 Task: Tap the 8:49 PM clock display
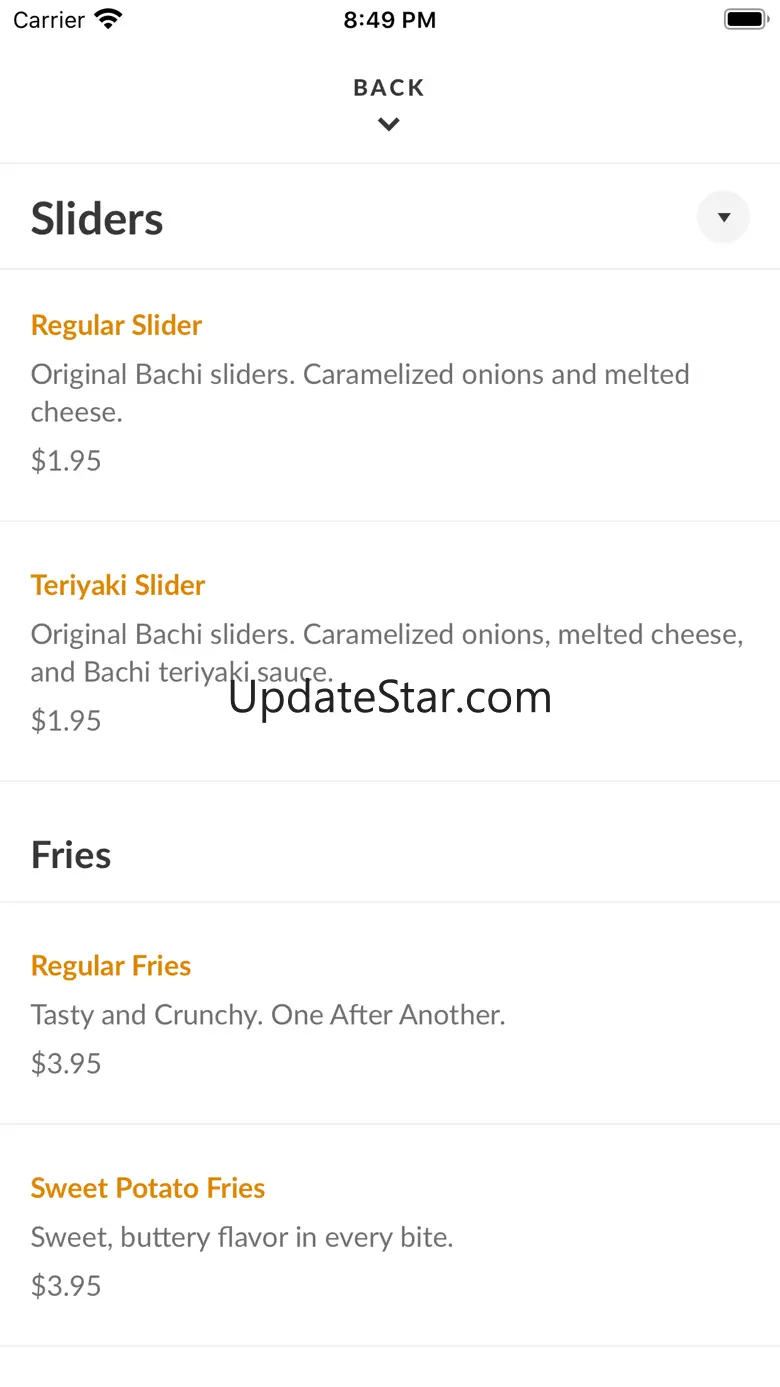pos(389,20)
